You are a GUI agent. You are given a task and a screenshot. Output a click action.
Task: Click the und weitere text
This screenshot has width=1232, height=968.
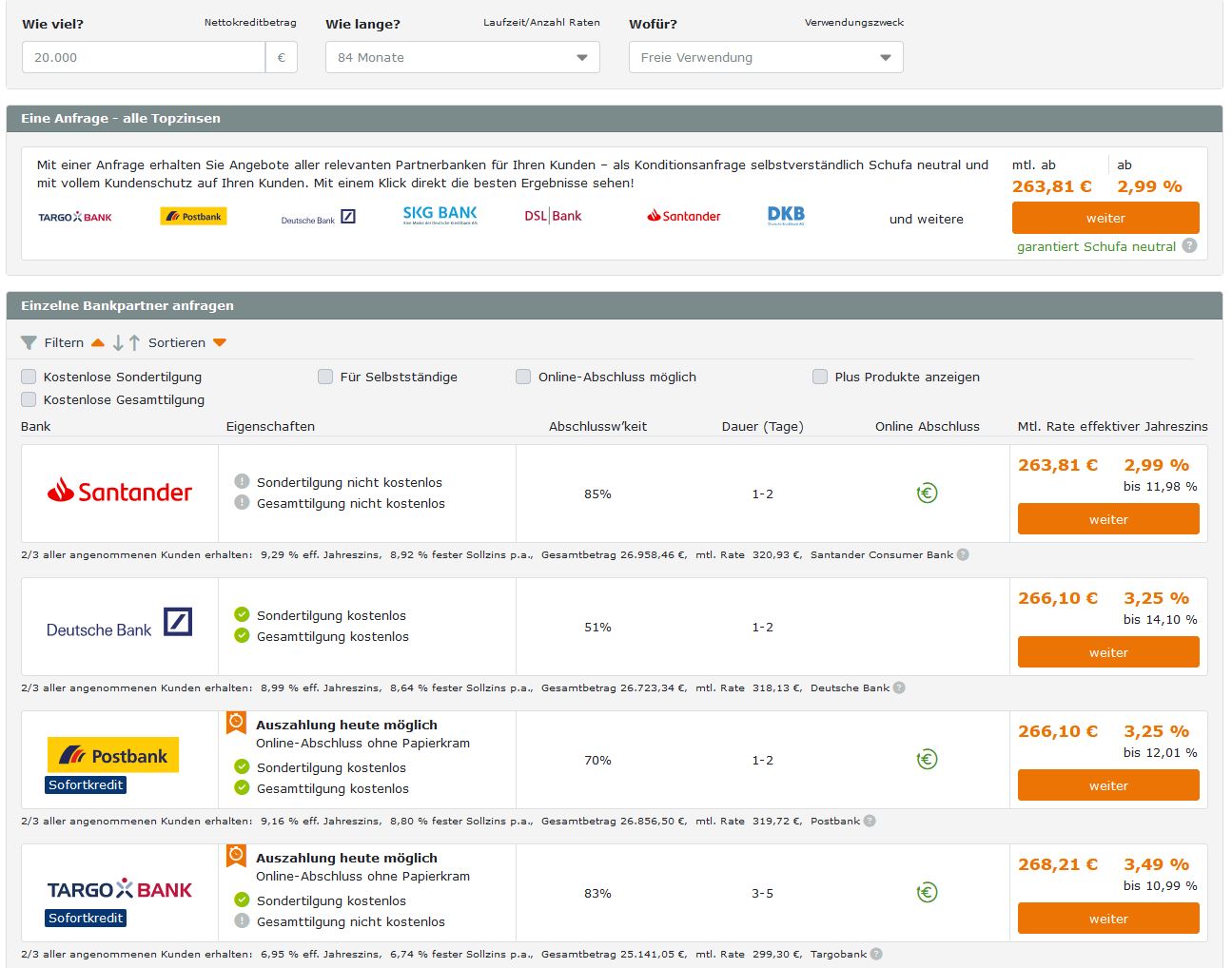coord(927,219)
